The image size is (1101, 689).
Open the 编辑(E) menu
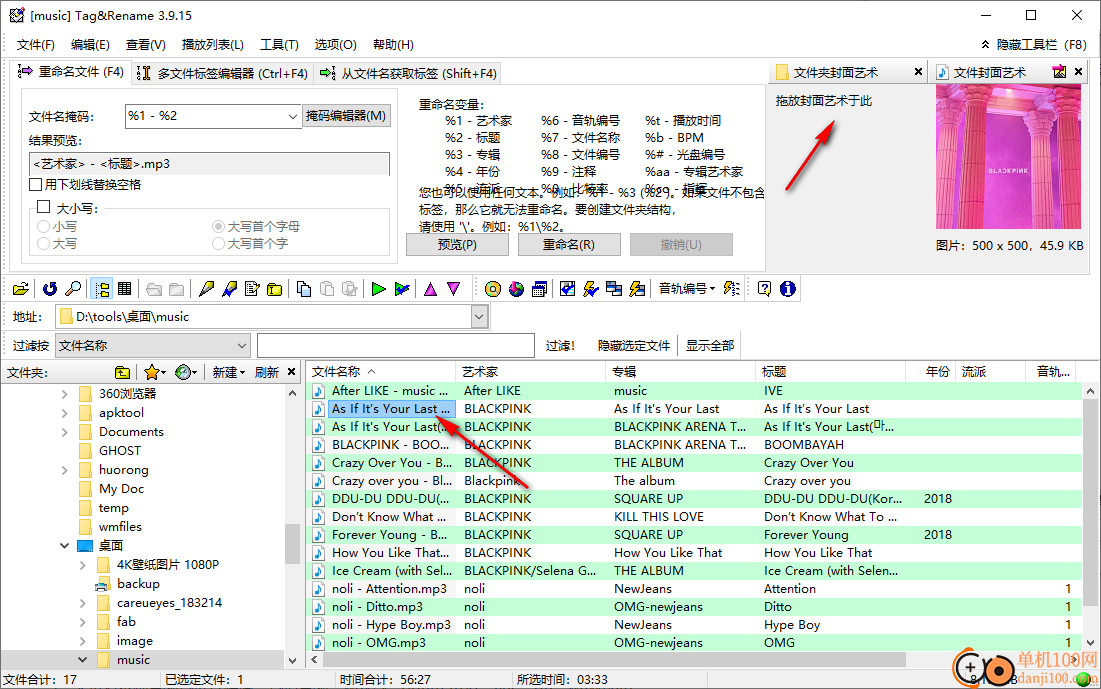point(91,45)
